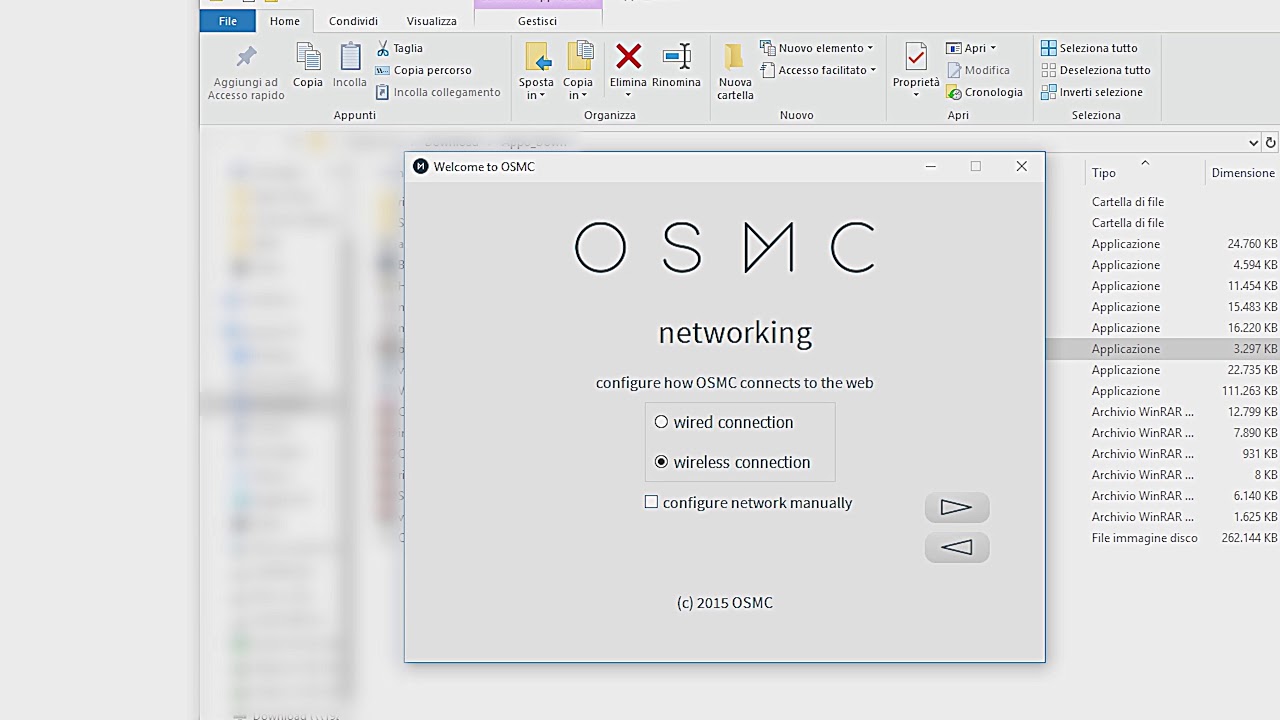Viewport: 1280px width, 720px height.
Task: Open the Nuovo elemento dropdown
Action: click(x=817, y=48)
